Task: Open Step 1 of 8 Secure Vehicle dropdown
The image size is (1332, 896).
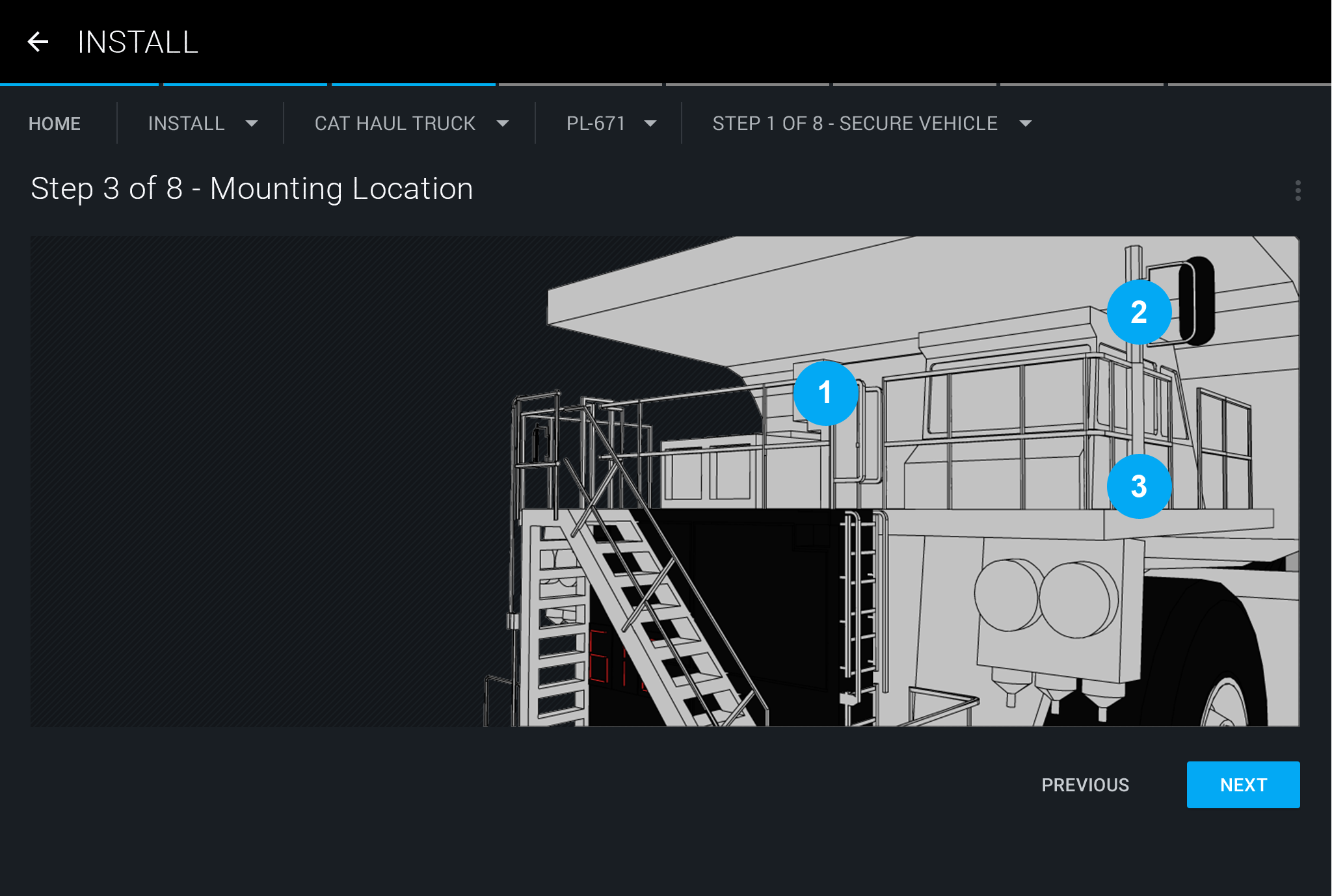Action: pyautogui.click(x=1026, y=124)
